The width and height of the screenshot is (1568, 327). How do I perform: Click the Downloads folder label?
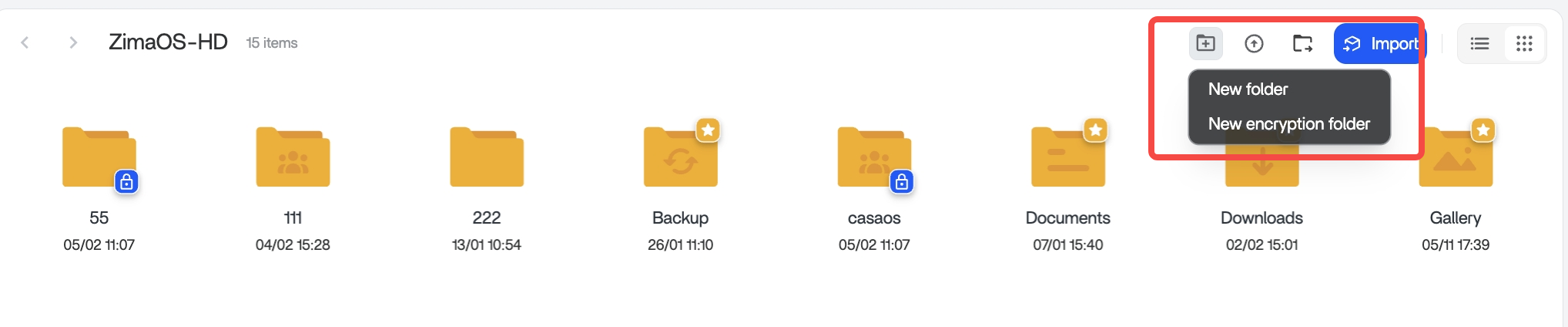(1261, 218)
